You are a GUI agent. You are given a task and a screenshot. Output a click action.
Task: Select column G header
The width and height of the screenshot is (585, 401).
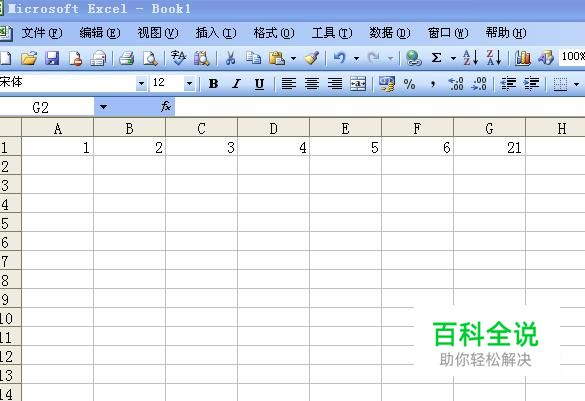point(489,128)
